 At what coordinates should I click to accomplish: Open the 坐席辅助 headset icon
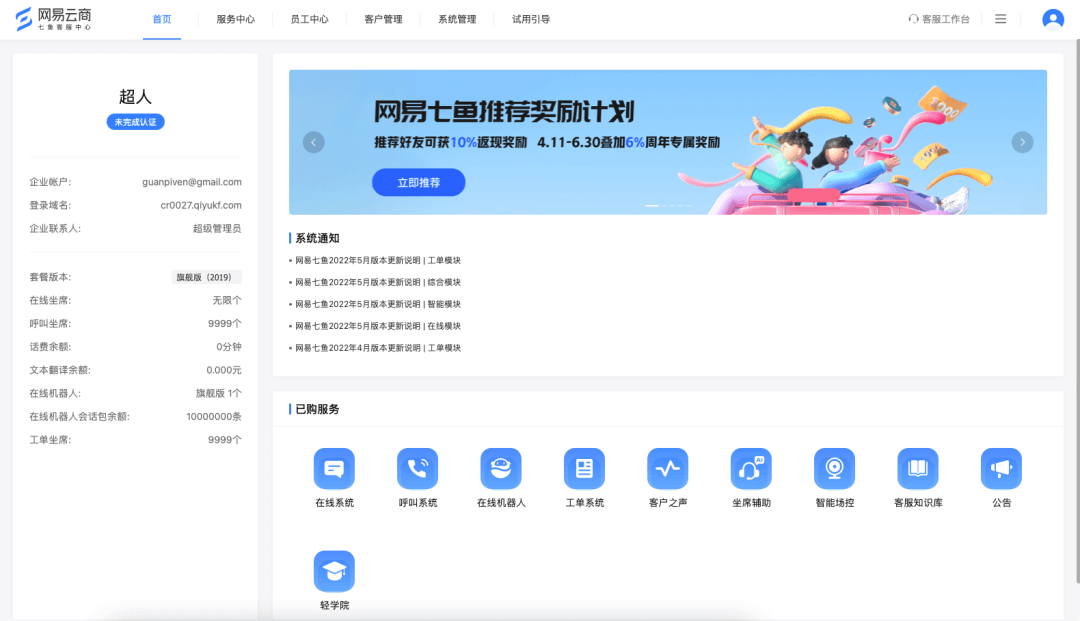coord(751,468)
